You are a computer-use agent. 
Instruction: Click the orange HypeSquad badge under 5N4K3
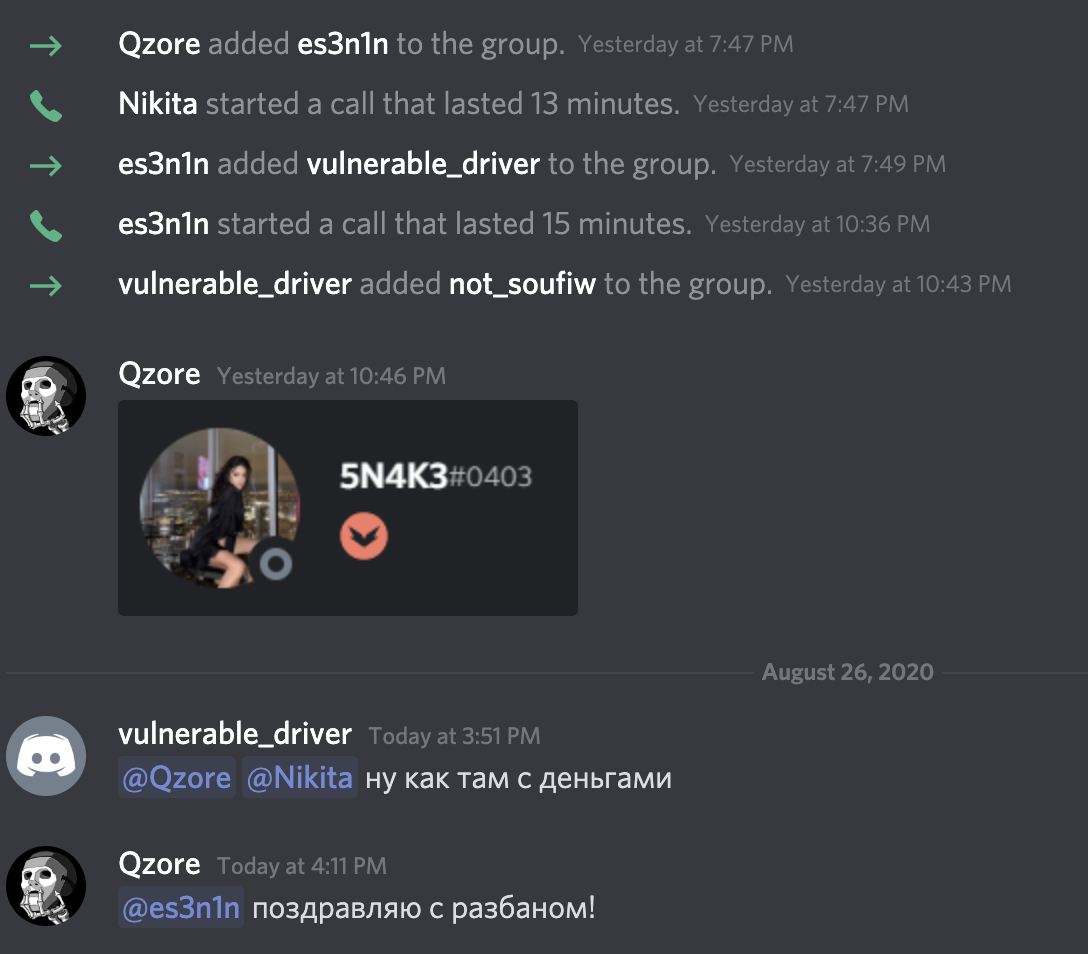coord(364,536)
